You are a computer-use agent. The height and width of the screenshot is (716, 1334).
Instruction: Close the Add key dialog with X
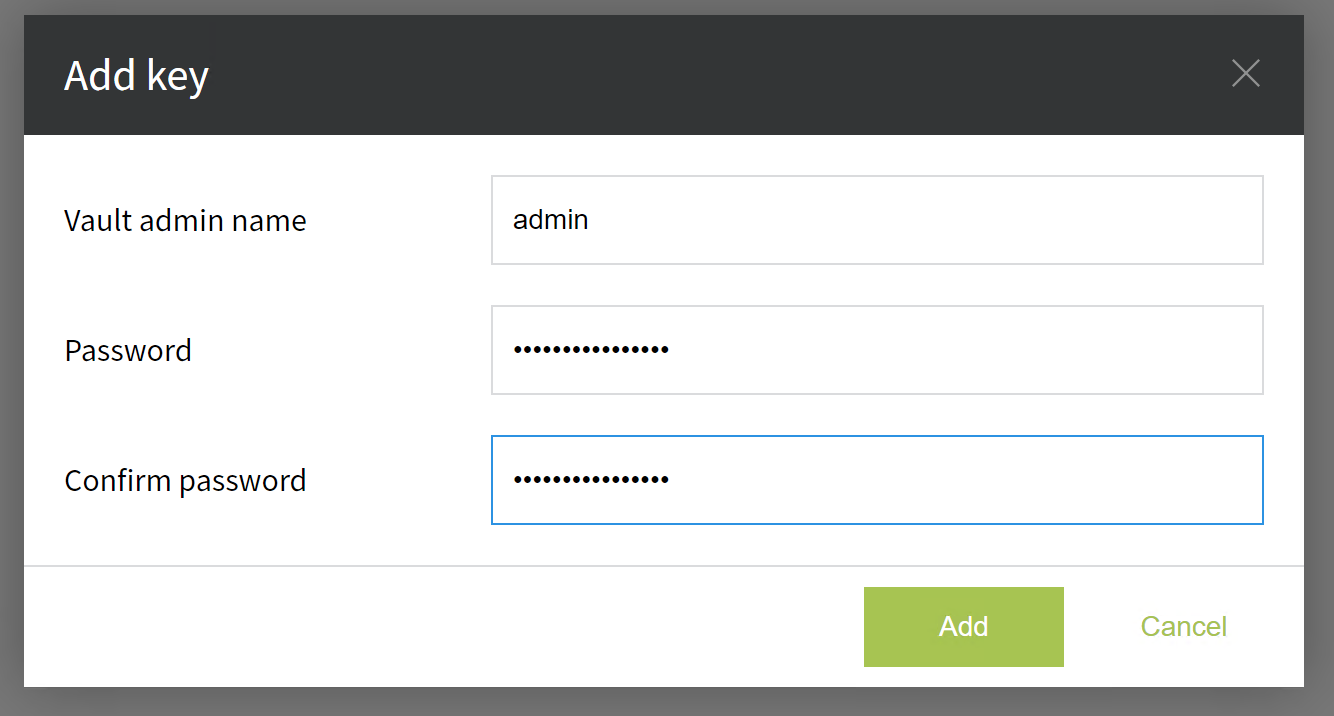(x=1245, y=73)
